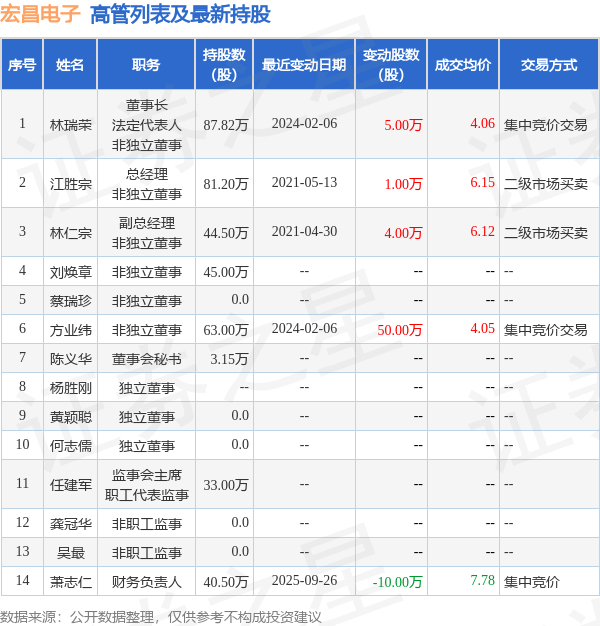Select the name 杨胜刚

point(71,388)
